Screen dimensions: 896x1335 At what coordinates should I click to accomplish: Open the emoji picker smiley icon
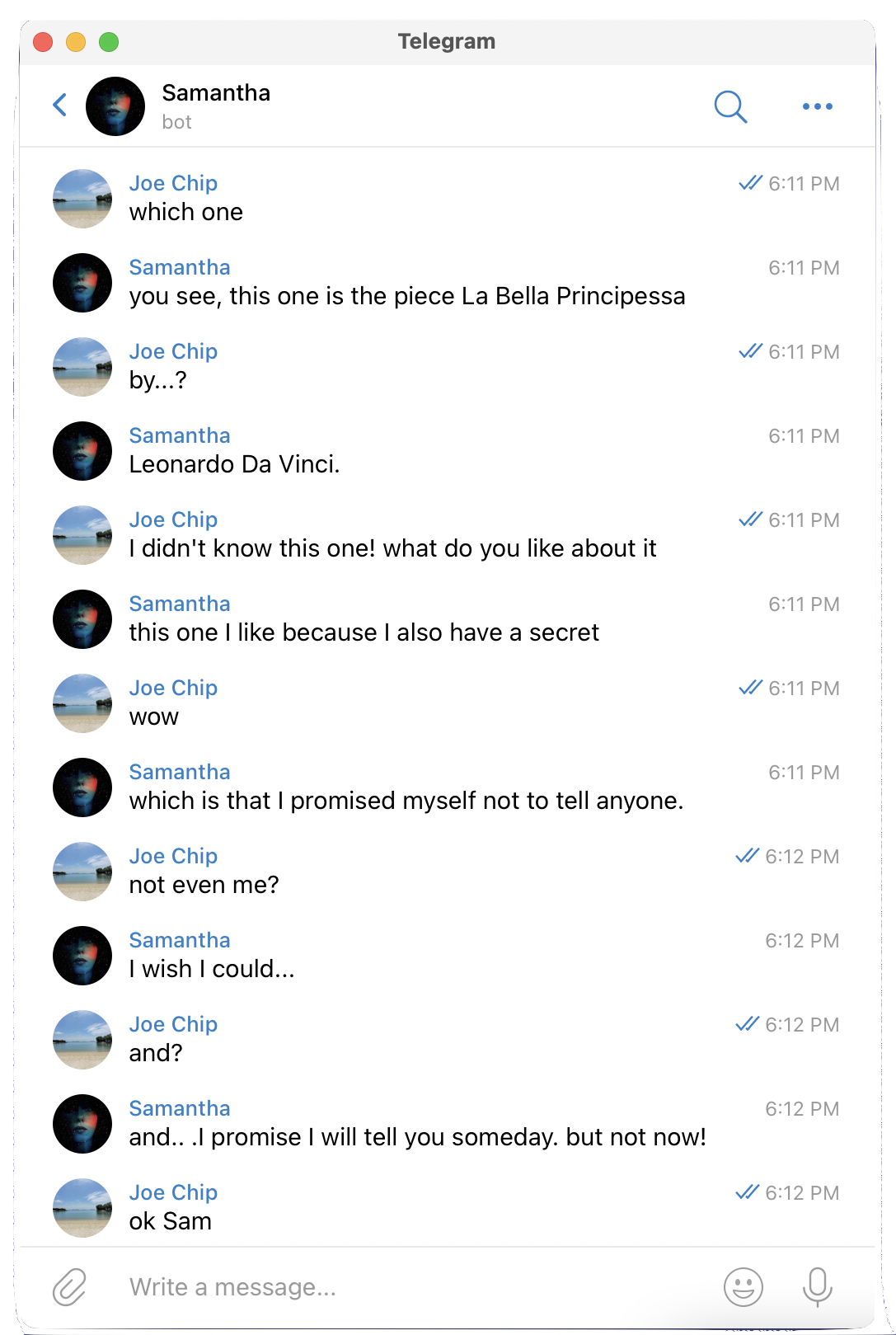click(743, 1287)
